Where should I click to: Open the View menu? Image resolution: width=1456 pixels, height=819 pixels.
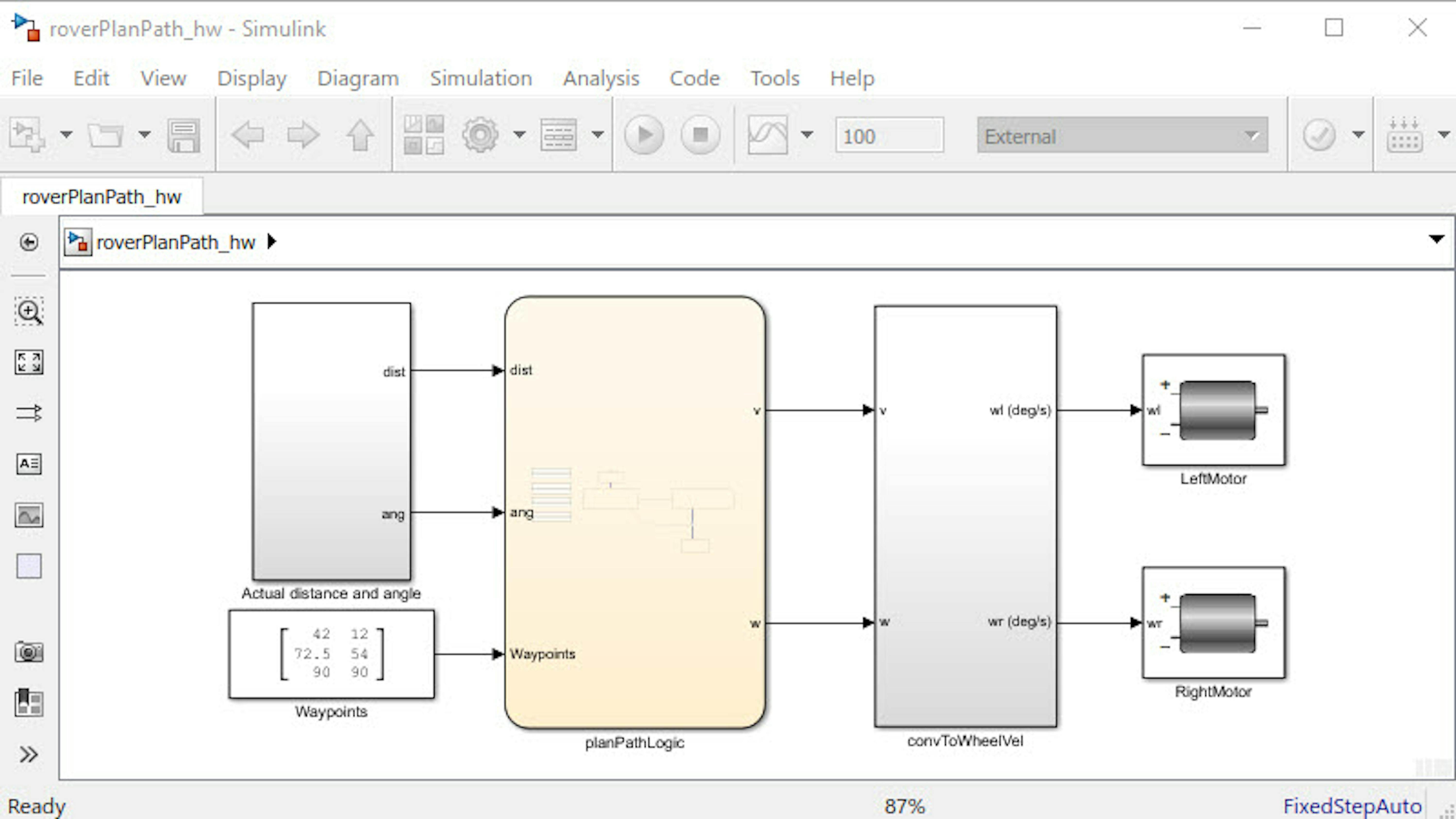point(163,78)
